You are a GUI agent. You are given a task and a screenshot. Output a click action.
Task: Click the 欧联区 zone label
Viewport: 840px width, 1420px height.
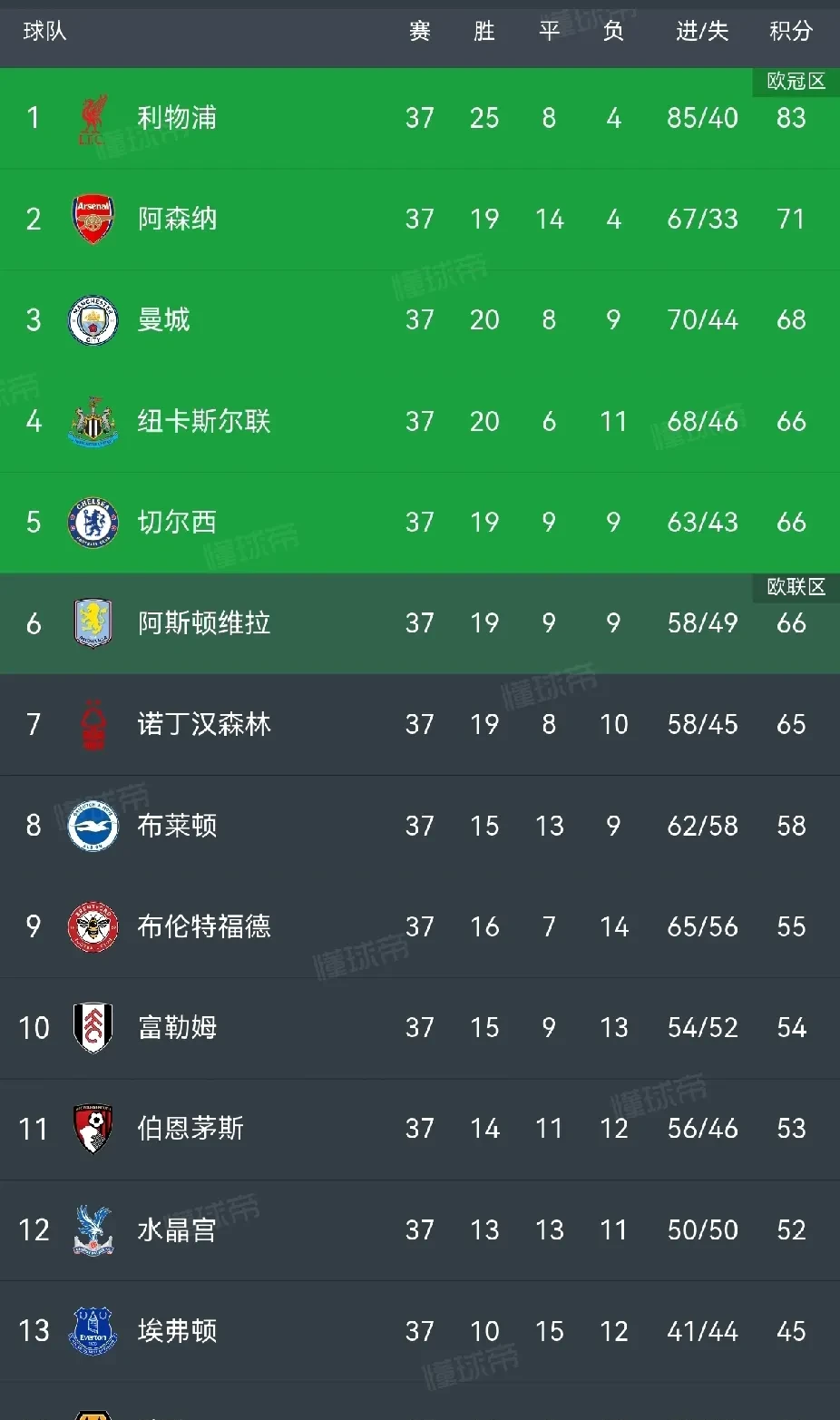pyautogui.click(x=796, y=587)
